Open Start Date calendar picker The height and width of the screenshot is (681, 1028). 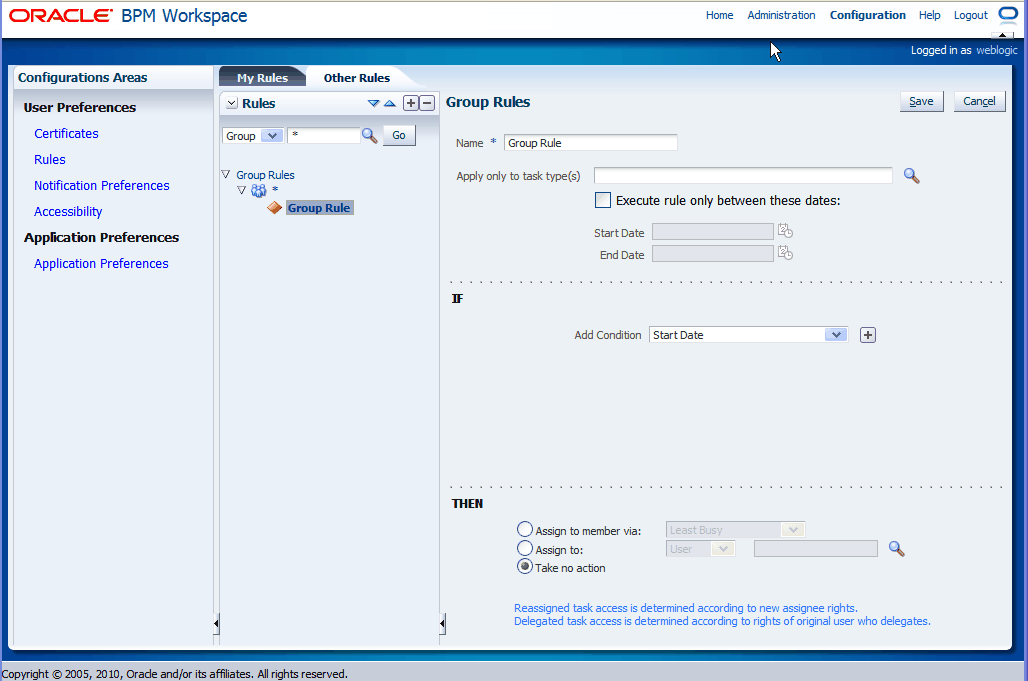tap(785, 231)
